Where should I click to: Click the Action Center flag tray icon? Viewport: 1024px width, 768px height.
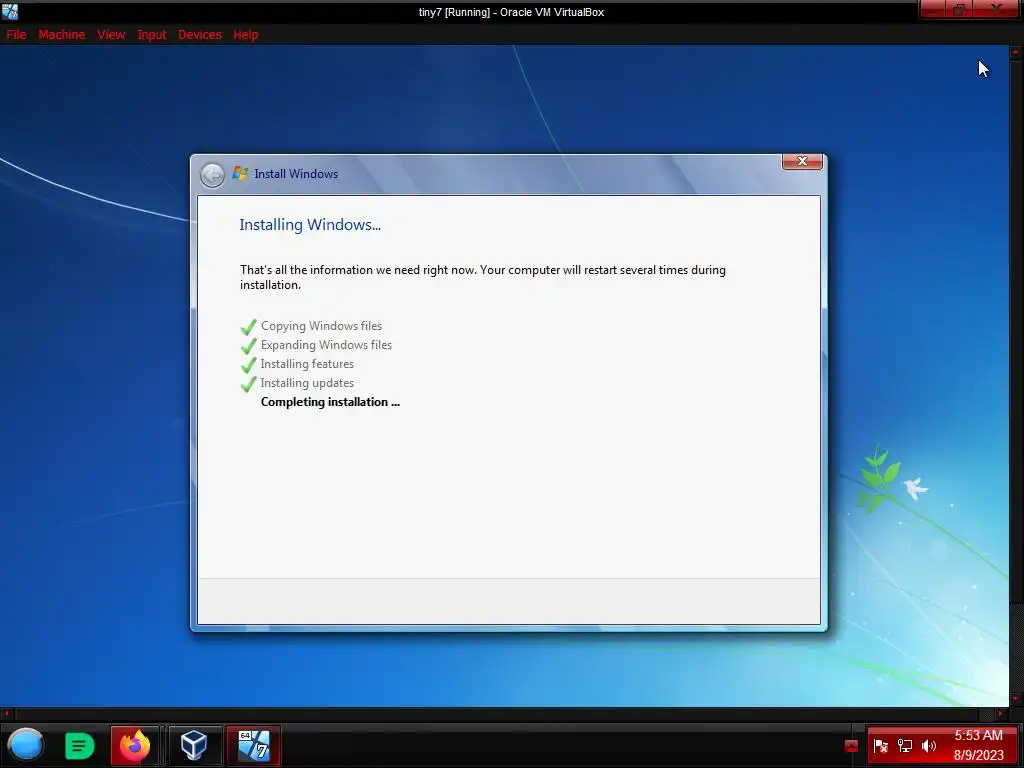click(880, 746)
